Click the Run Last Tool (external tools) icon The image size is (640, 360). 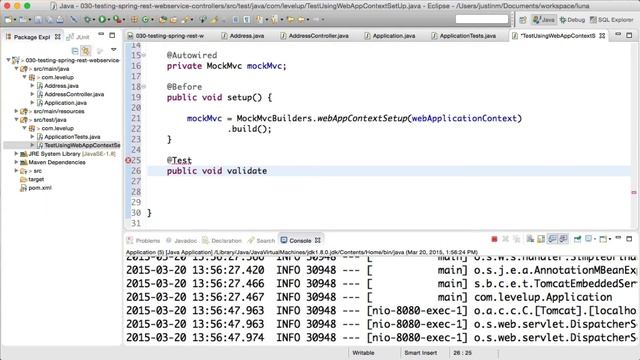[117, 19]
